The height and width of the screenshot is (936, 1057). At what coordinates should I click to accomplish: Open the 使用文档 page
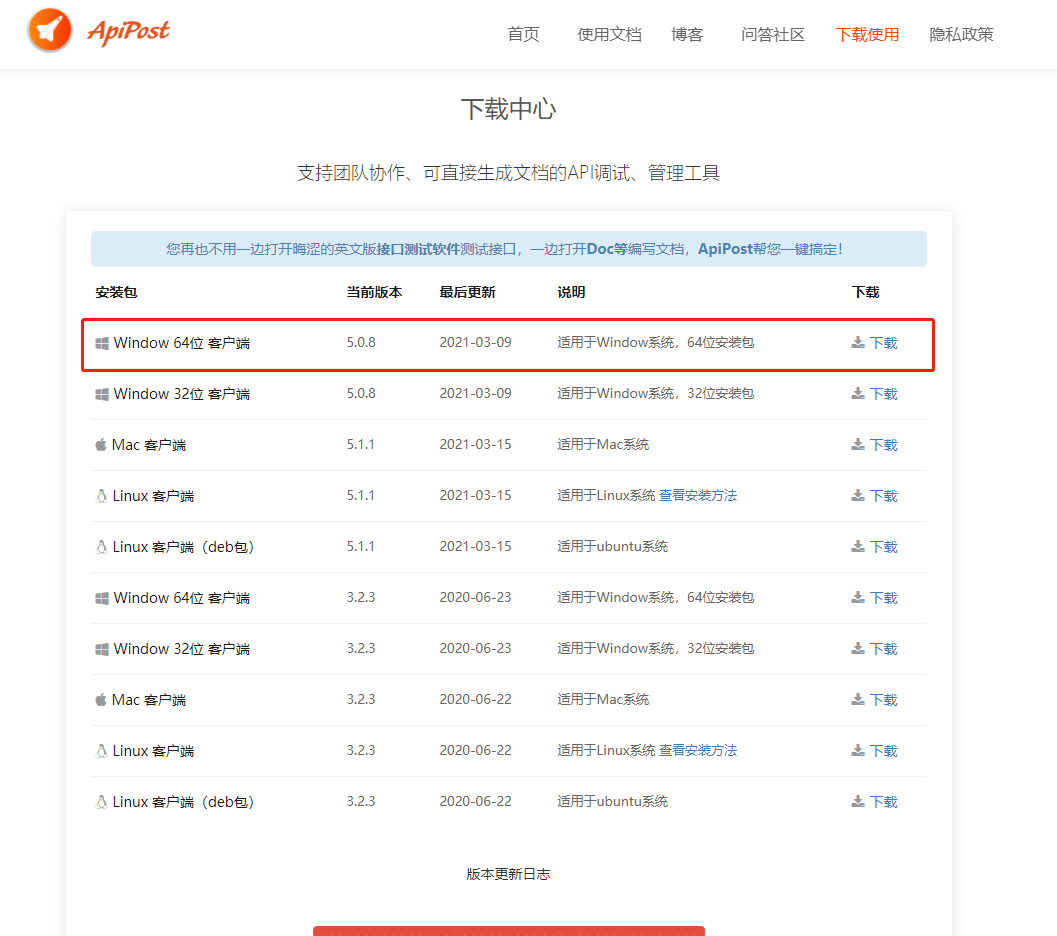[x=609, y=33]
